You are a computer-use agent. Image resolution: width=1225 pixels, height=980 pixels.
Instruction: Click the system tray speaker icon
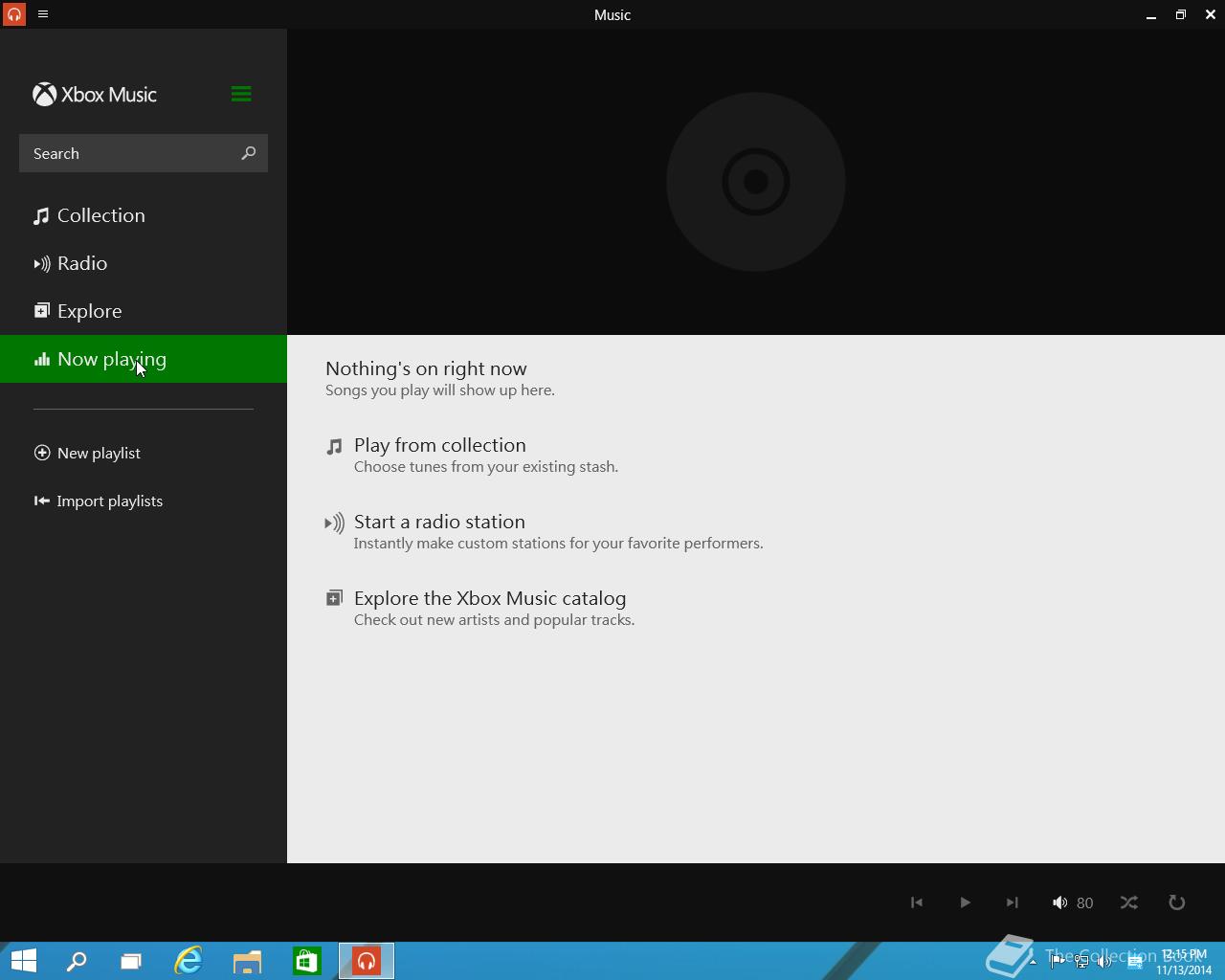point(1104,962)
